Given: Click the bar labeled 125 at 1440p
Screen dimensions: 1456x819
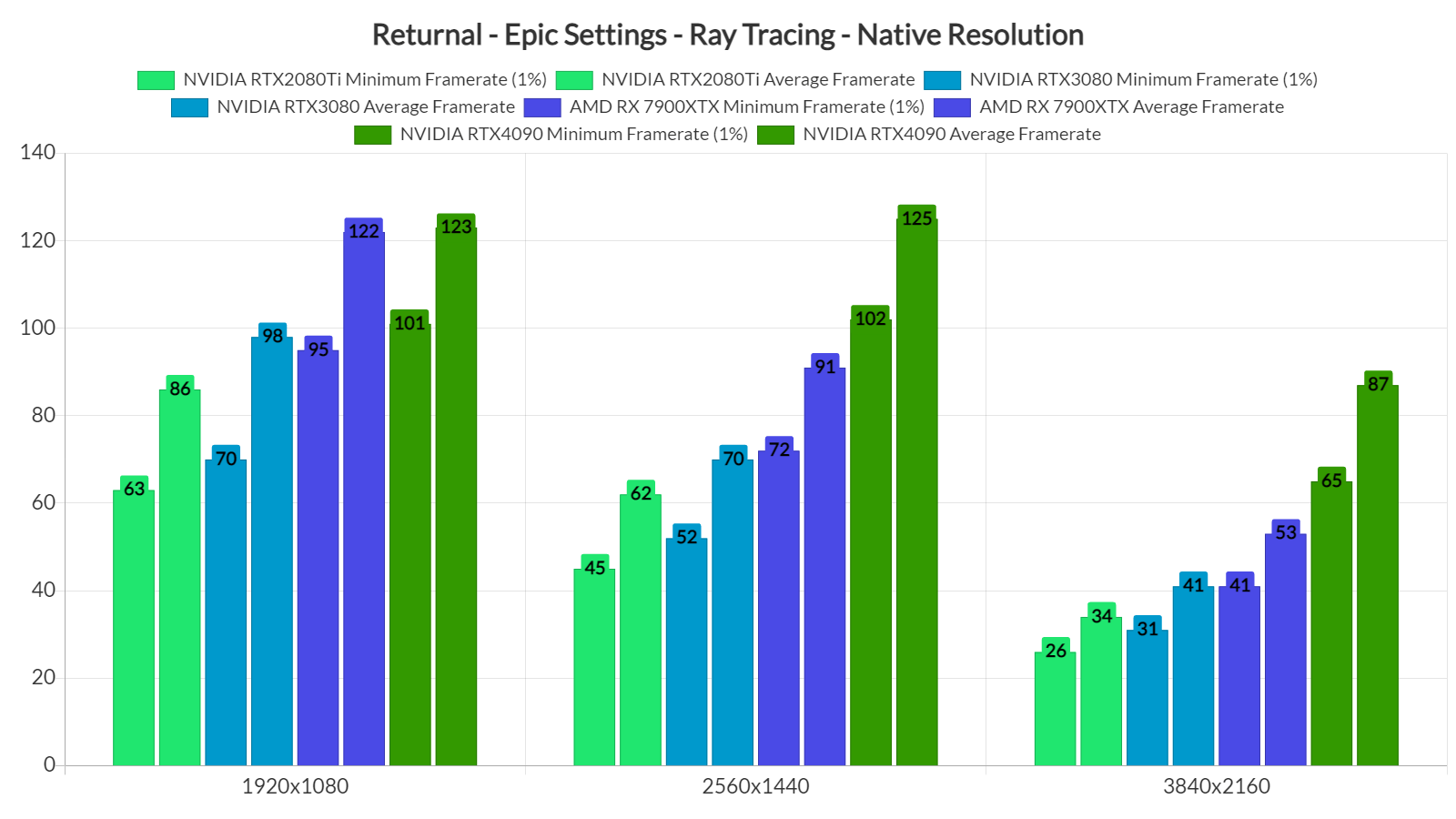Looking at the screenshot, I should point(917,492).
